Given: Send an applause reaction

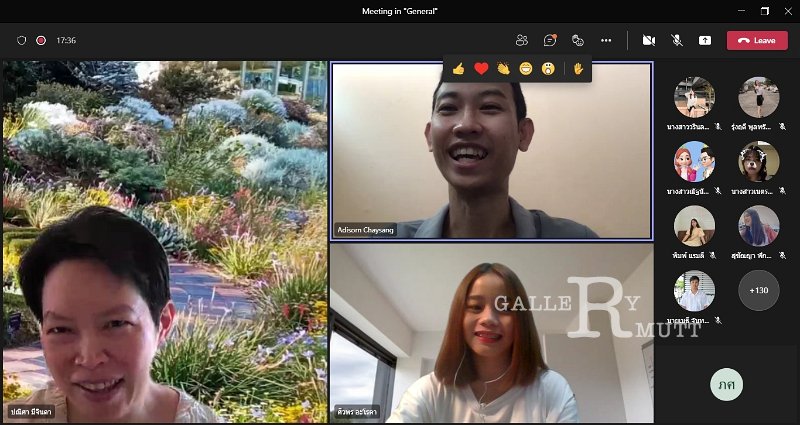Looking at the screenshot, I should tap(504, 68).
